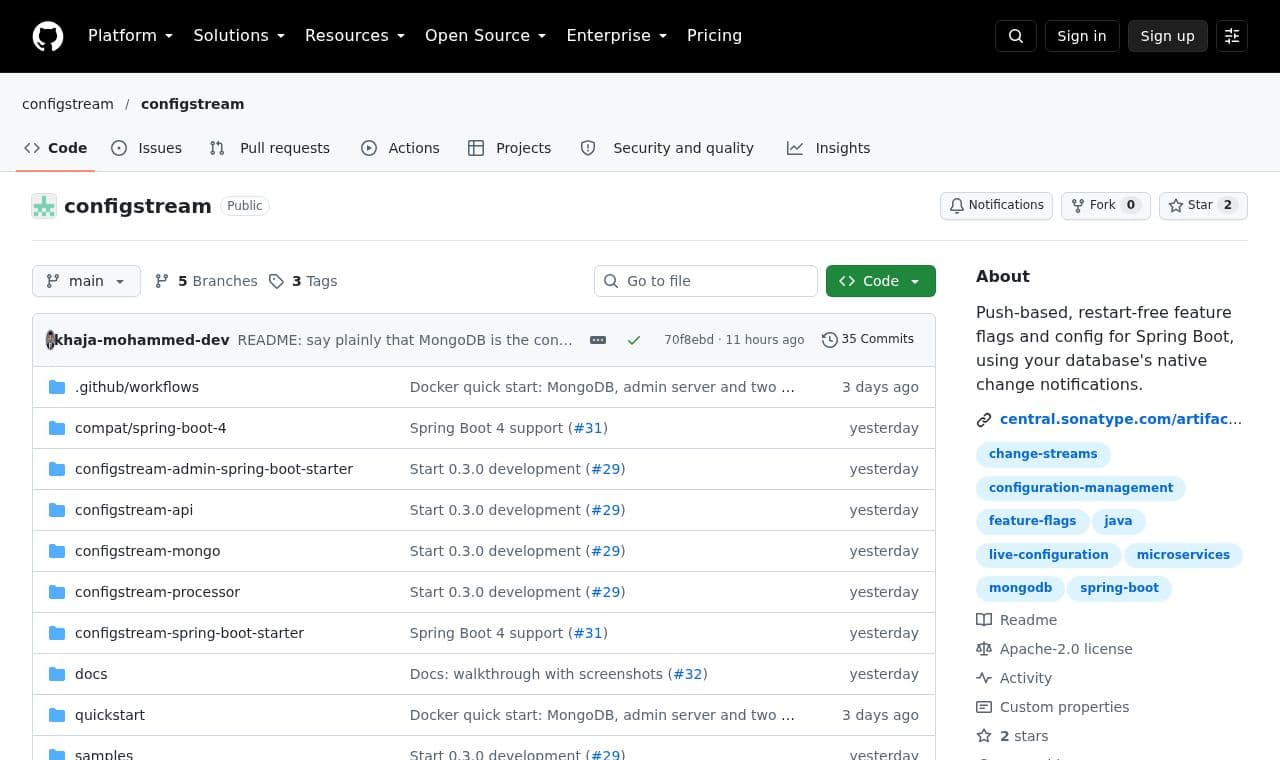Open the .github/workflows folder
1280x760 pixels.
point(137,387)
